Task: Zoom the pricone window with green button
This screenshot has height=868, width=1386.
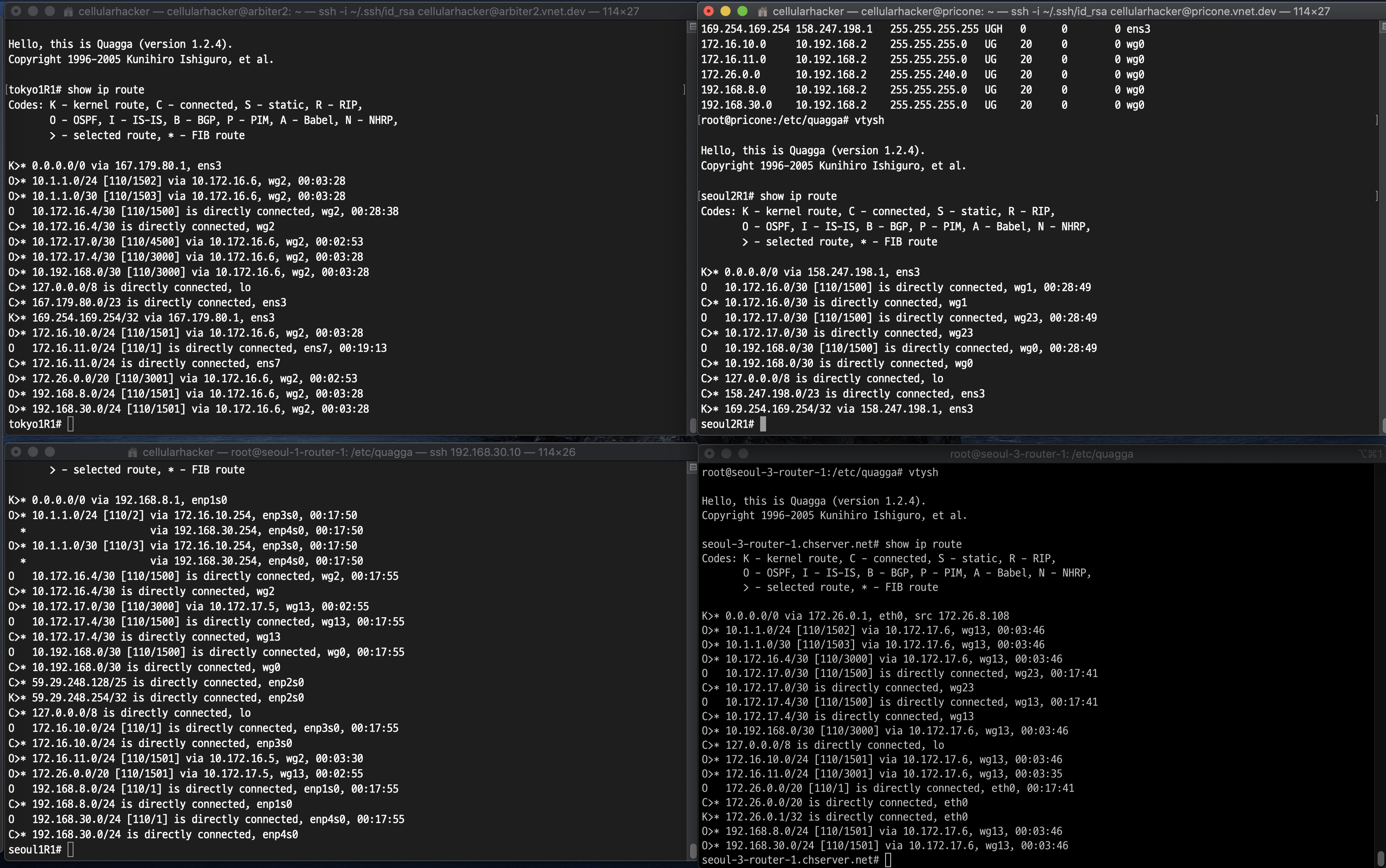Action: [x=742, y=11]
